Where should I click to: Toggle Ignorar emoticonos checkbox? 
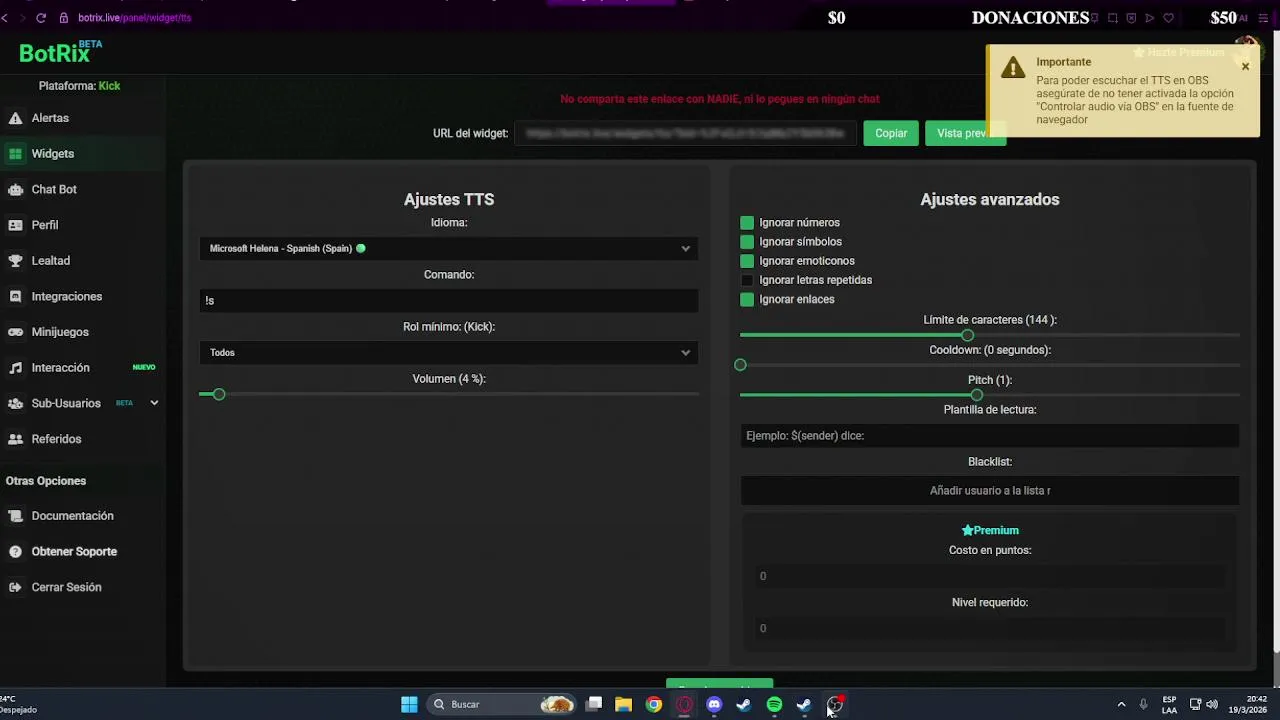[x=747, y=261]
